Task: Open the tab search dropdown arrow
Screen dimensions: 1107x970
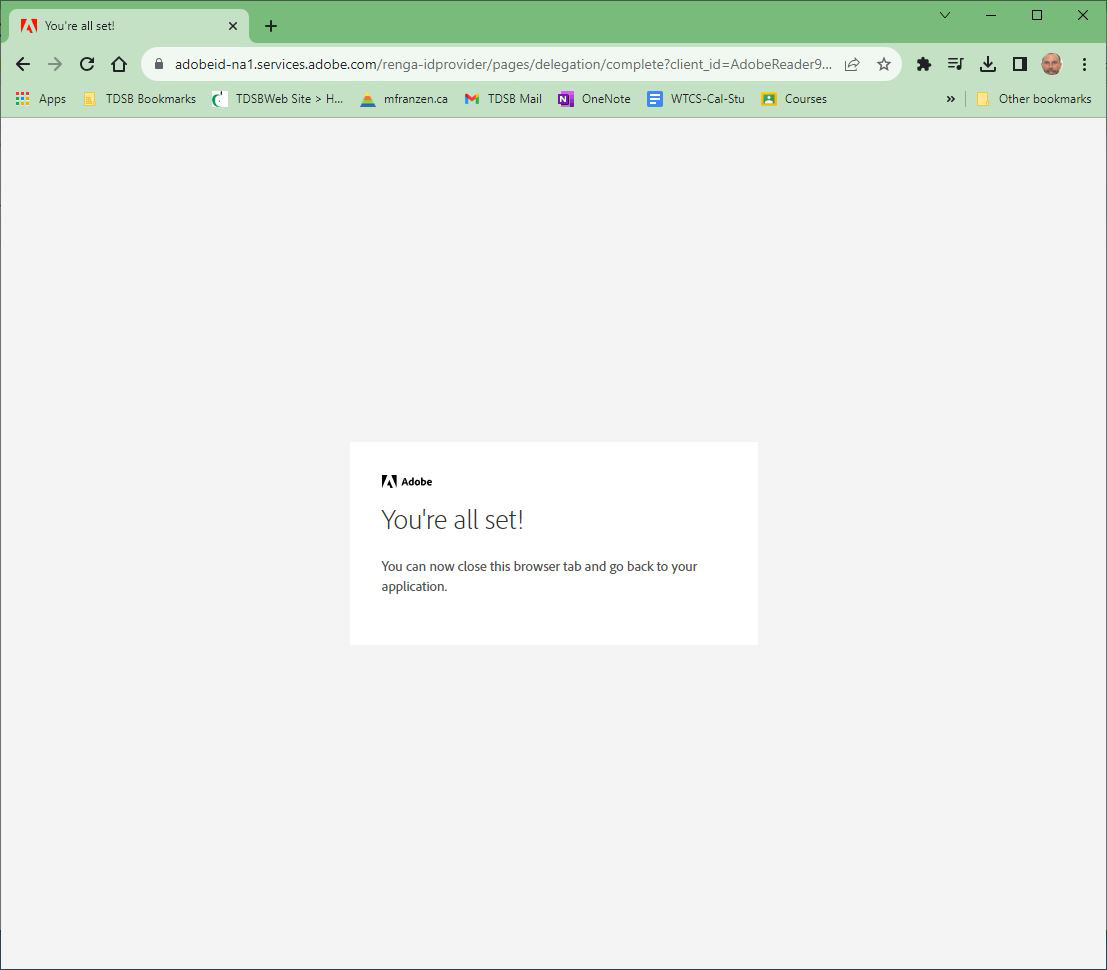Action: pyautogui.click(x=945, y=15)
